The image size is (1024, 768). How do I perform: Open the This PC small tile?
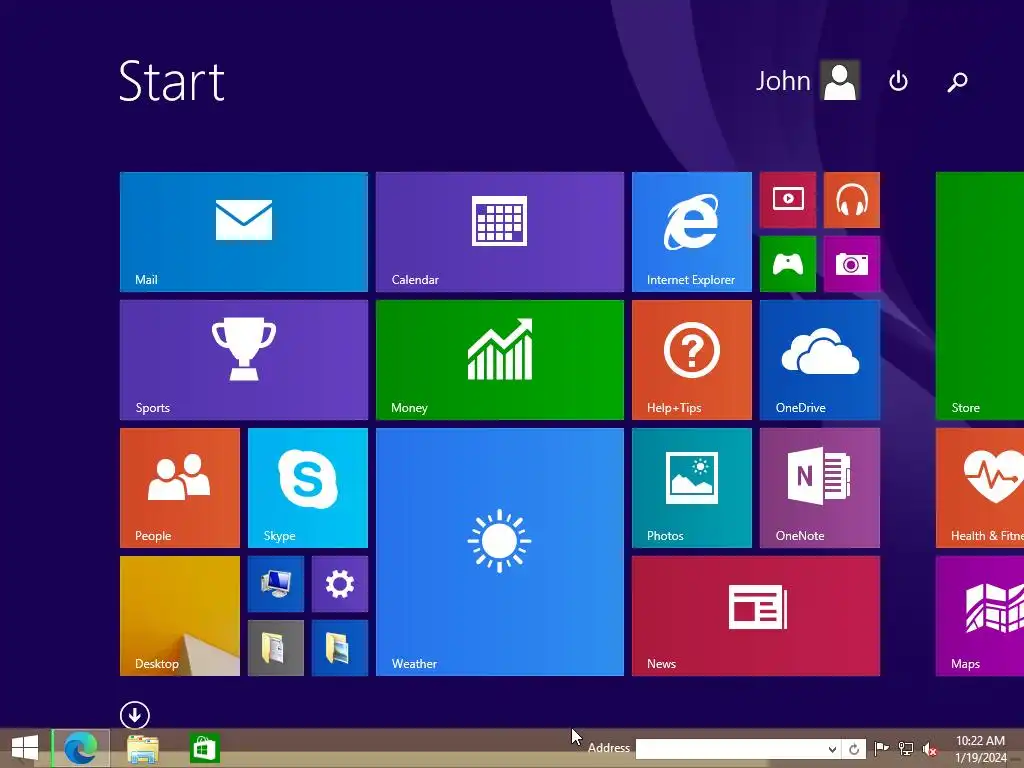point(276,584)
